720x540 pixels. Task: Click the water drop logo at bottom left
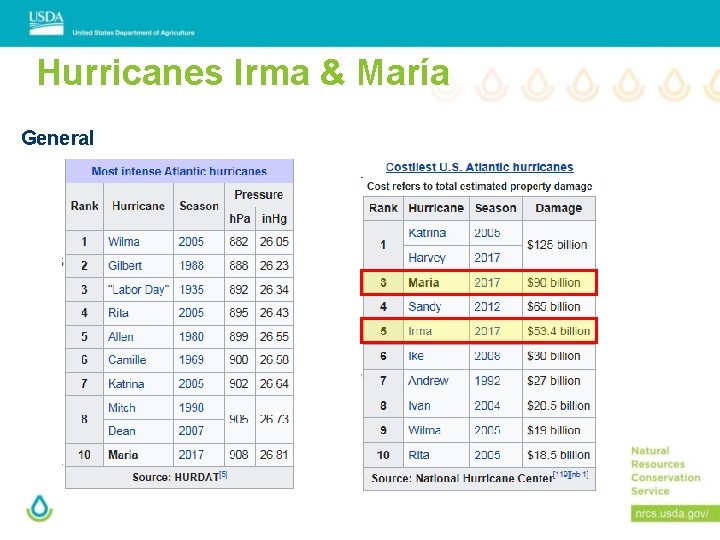pyautogui.click(x=39, y=508)
